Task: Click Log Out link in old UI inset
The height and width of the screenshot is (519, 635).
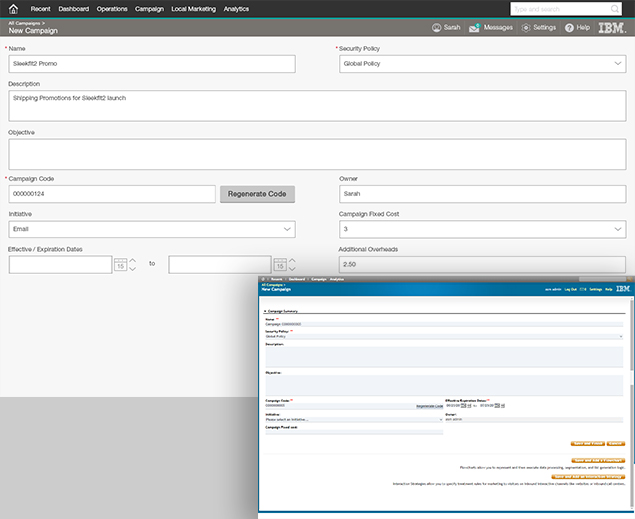Action: [x=571, y=289]
